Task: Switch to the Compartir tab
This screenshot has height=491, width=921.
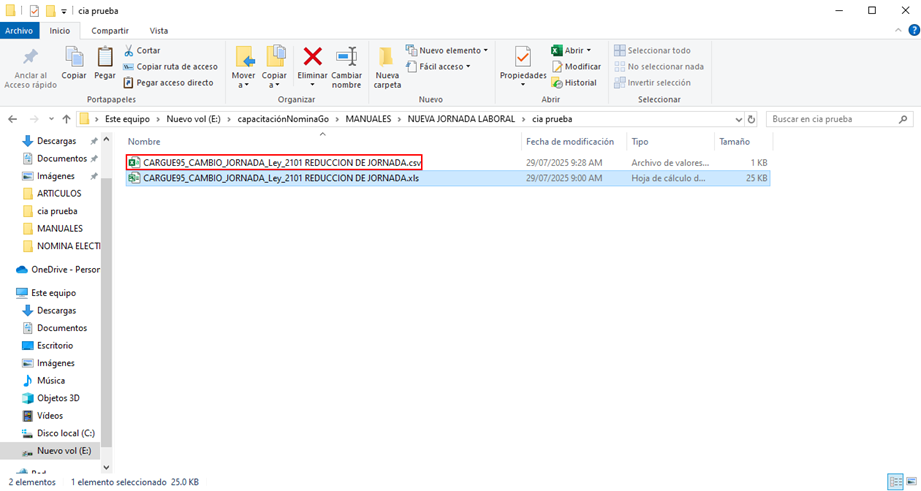Action: [109, 31]
